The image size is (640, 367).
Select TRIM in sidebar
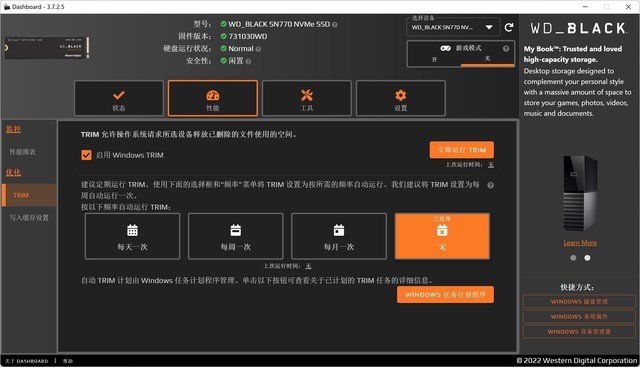point(29,195)
